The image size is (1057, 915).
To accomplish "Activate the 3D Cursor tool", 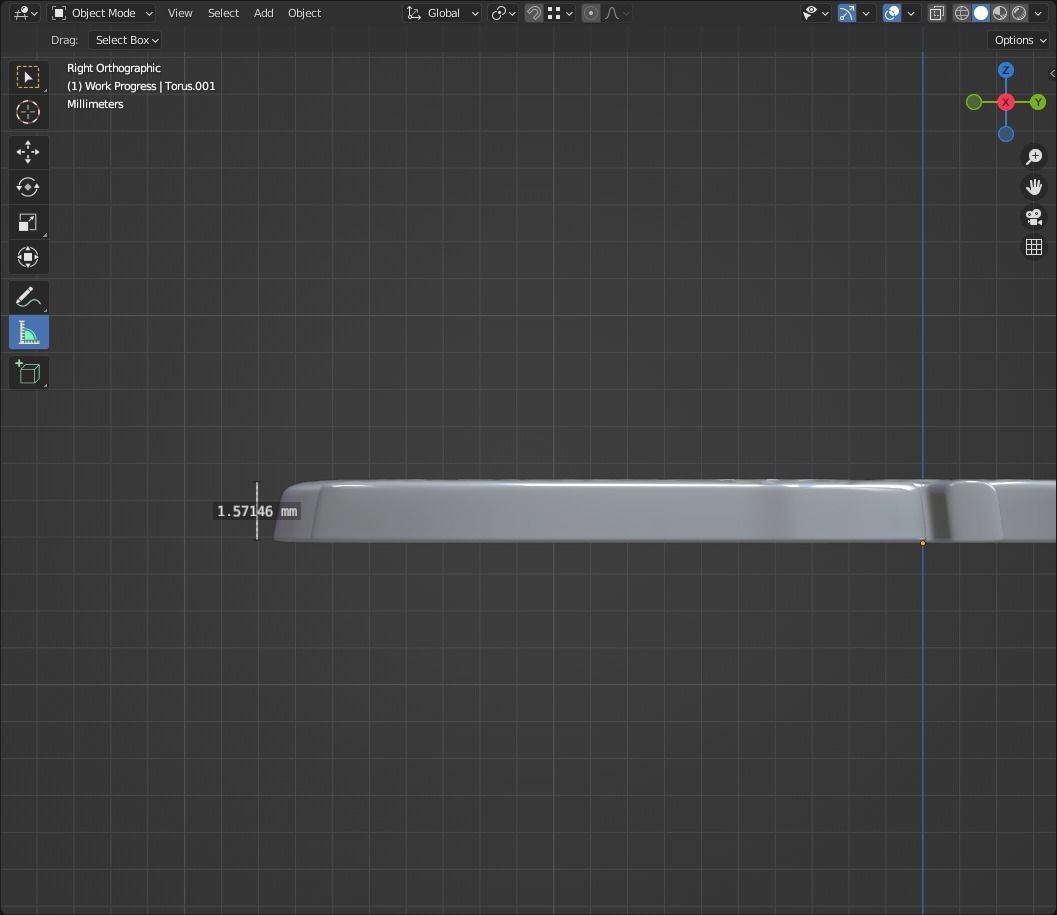I will tap(28, 112).
